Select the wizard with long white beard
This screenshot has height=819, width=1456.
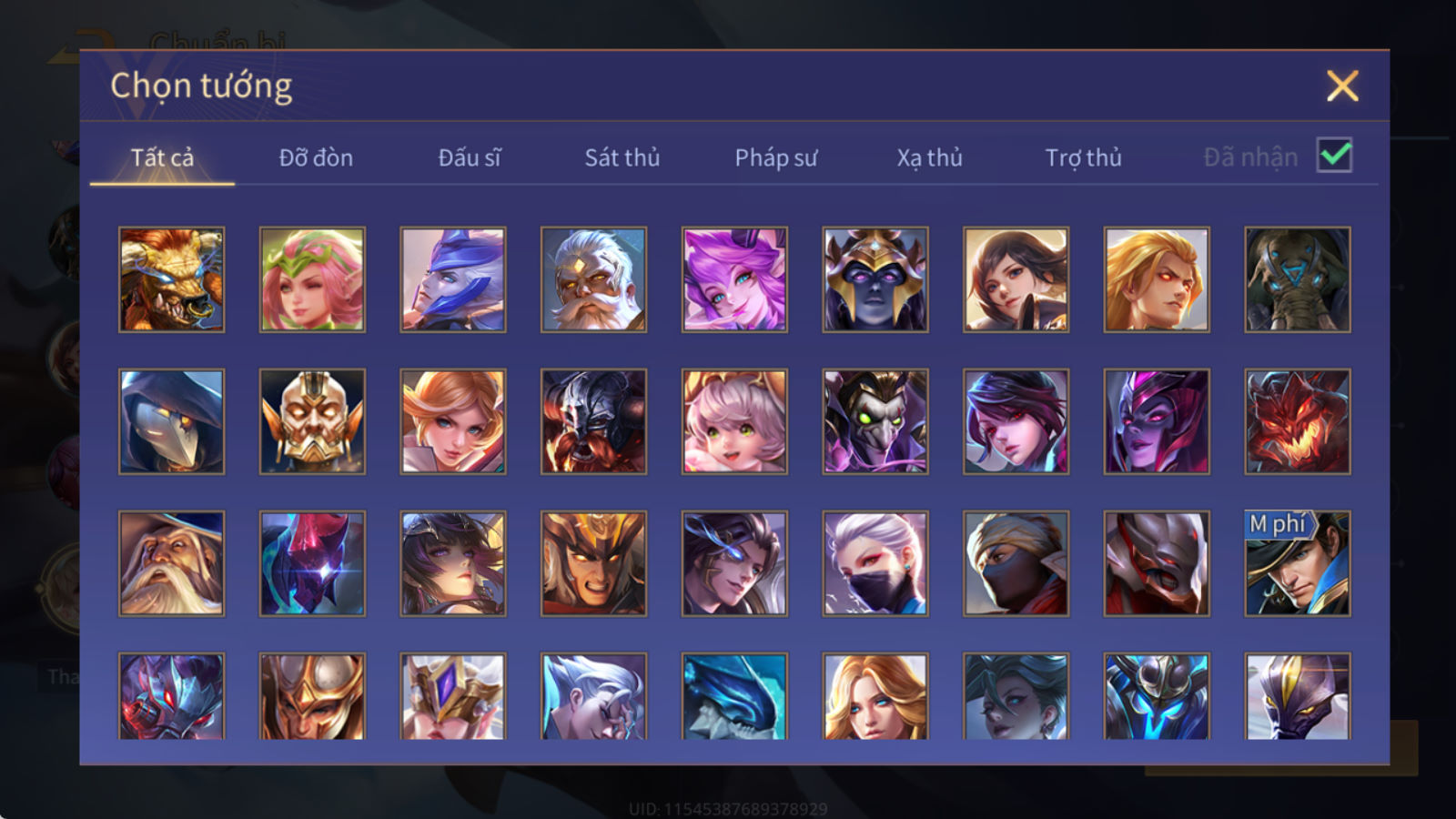click(171, 563)
